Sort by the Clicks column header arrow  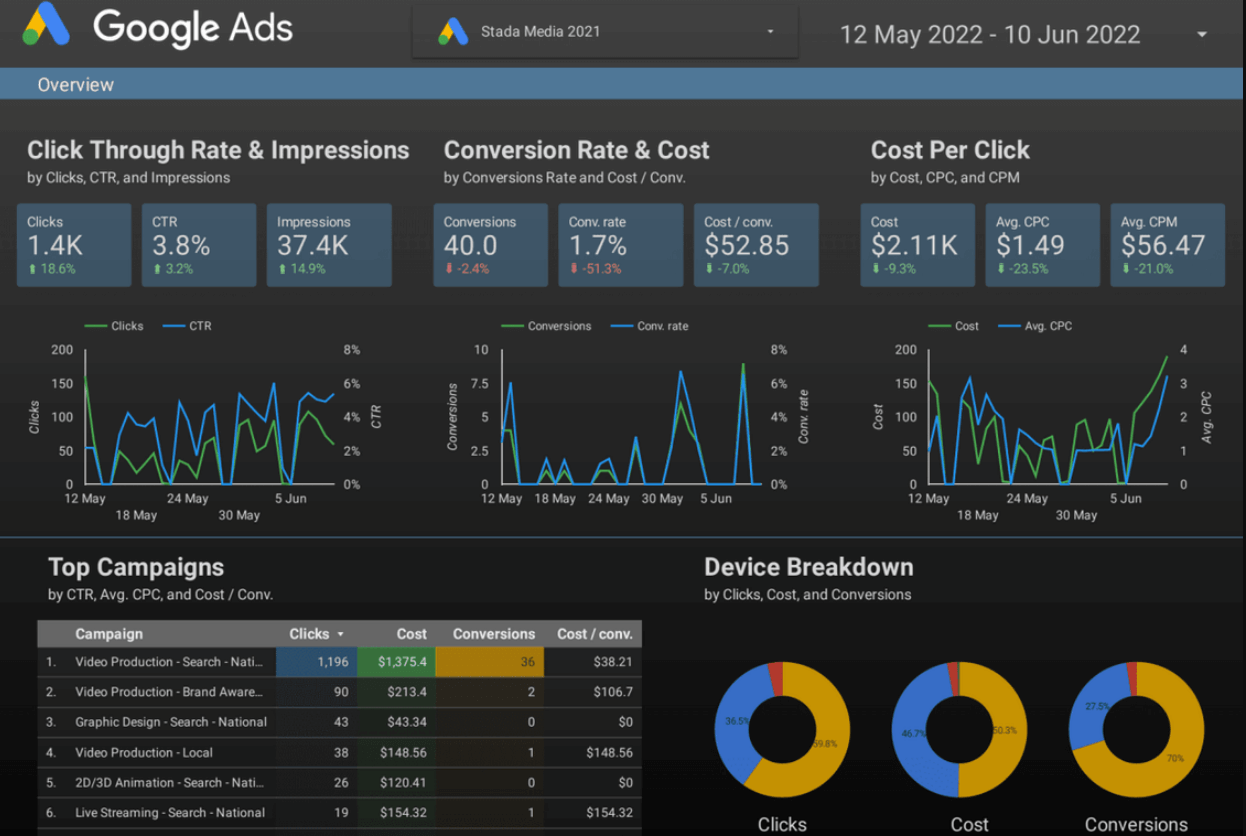(340, 634)
